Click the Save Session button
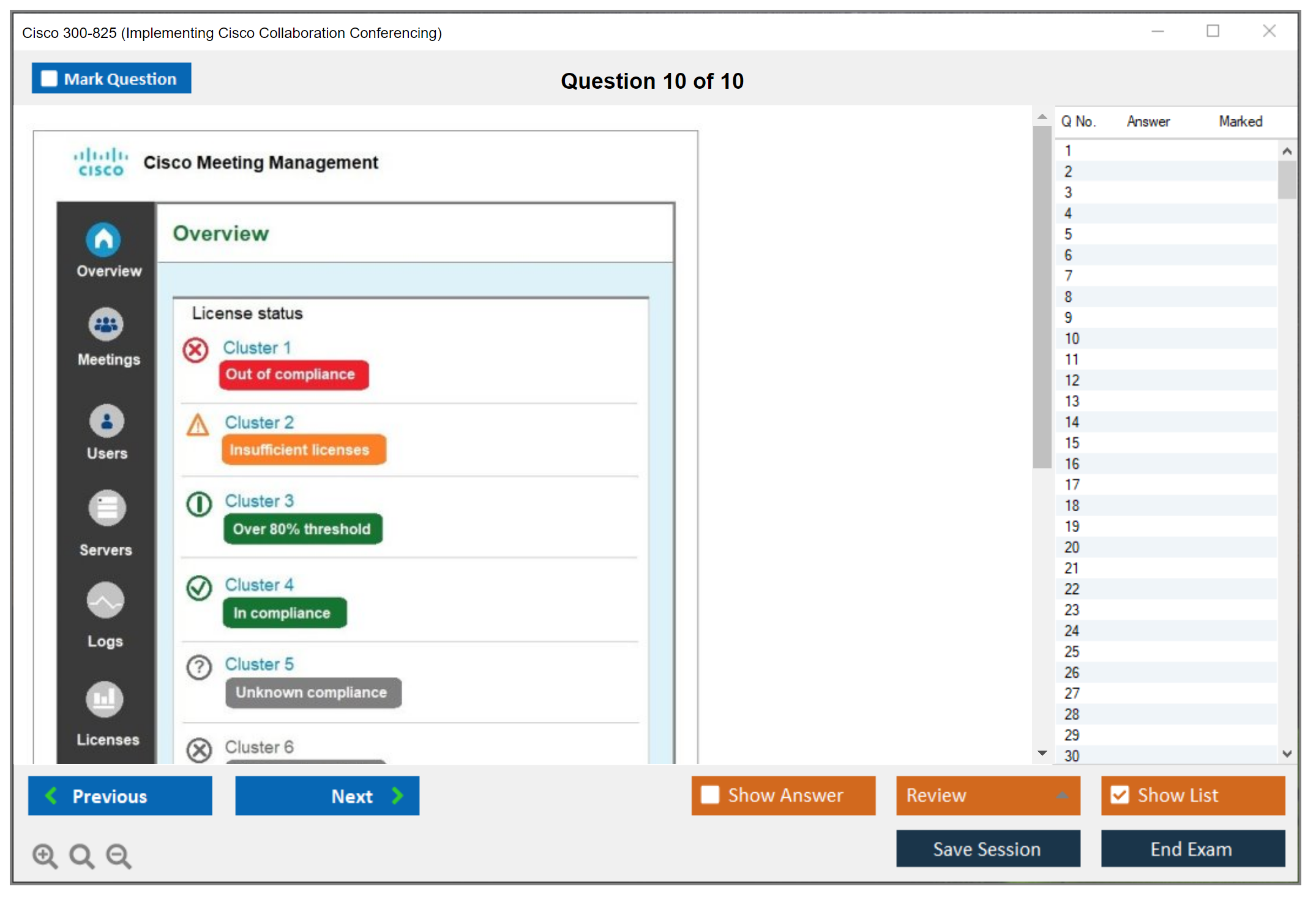The width and height of the screenshot is (1316, 900). pos(987,849)
